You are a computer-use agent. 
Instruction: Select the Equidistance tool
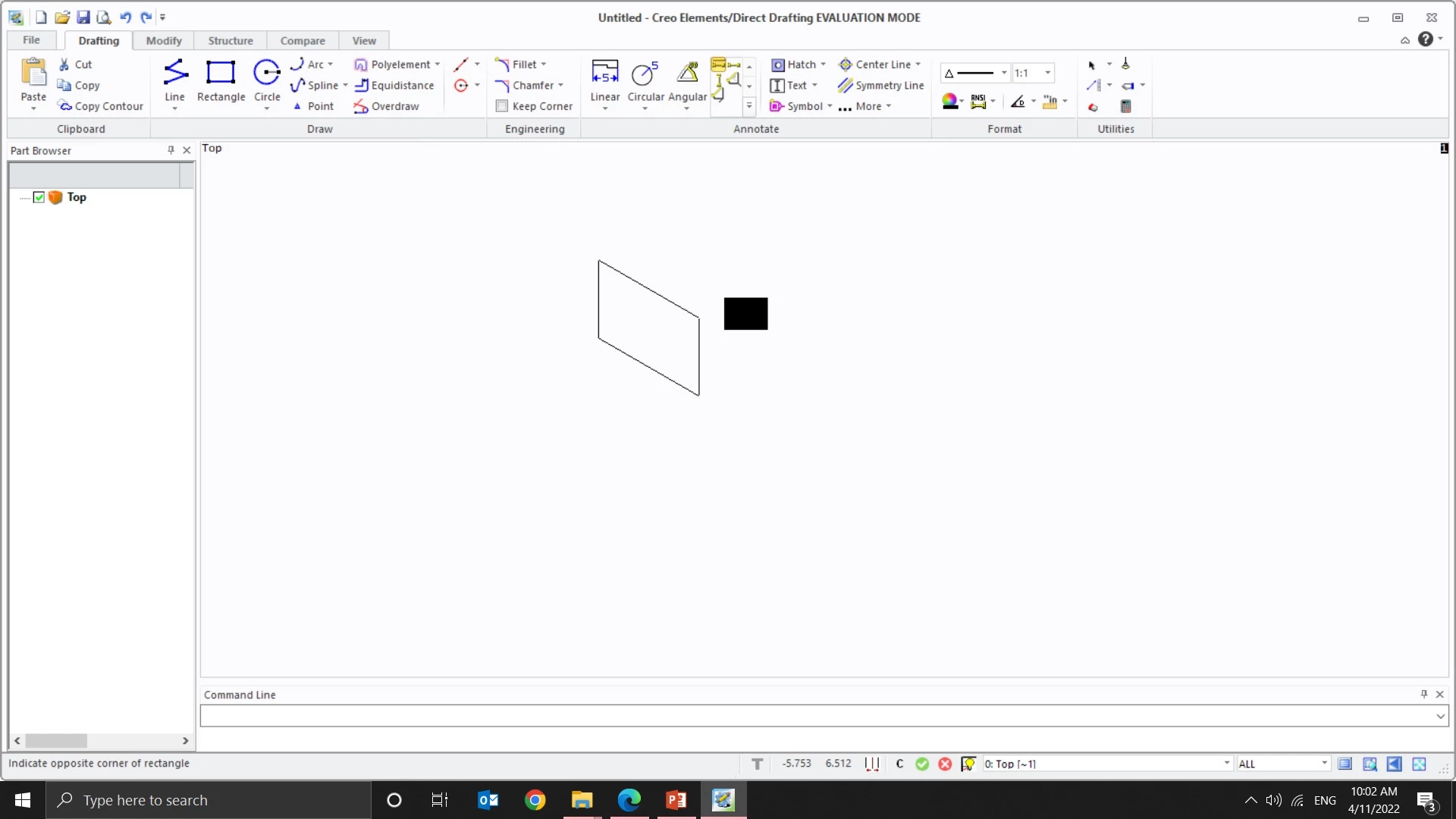[x=394, y=86]
